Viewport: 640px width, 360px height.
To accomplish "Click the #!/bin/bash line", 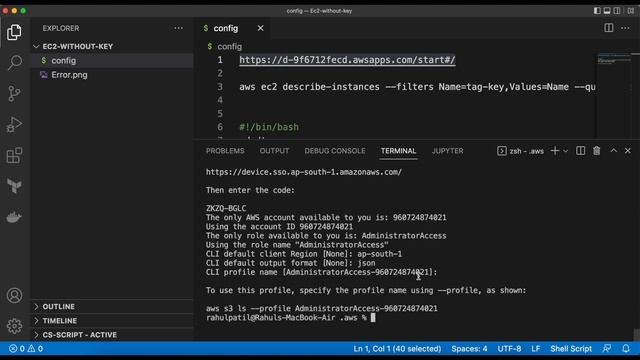I will (x=269, y=127).
